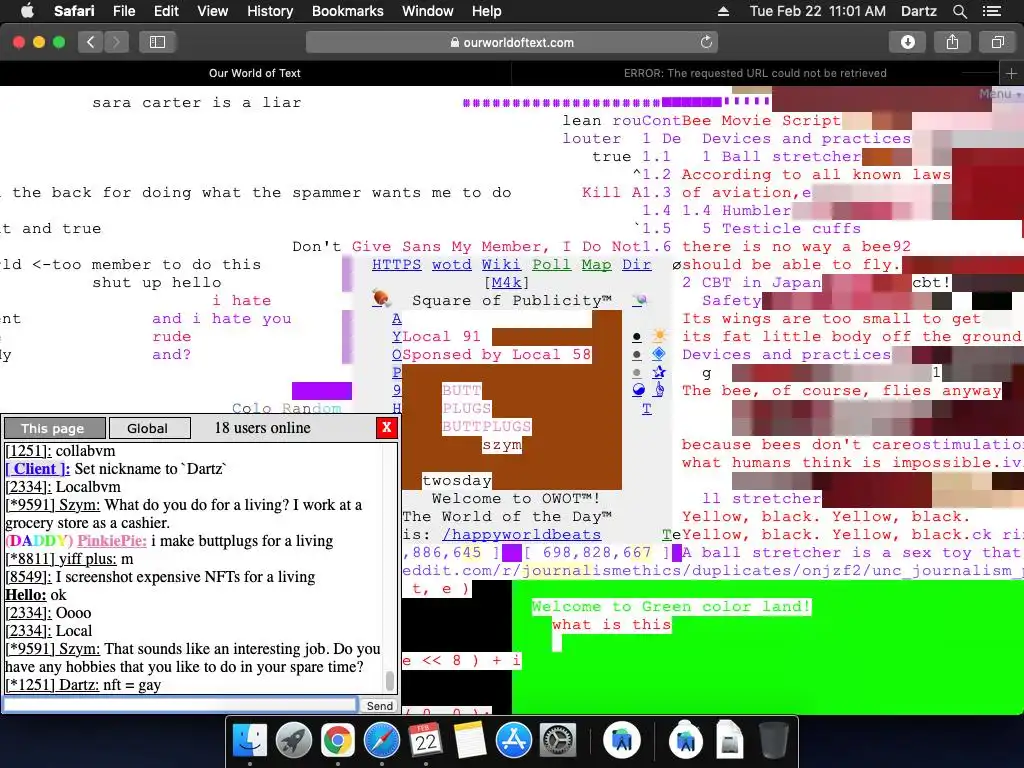Viewport: 1024px width, 768px height.
Task: Open the App Store from the dock
Action: click(514, 741)
